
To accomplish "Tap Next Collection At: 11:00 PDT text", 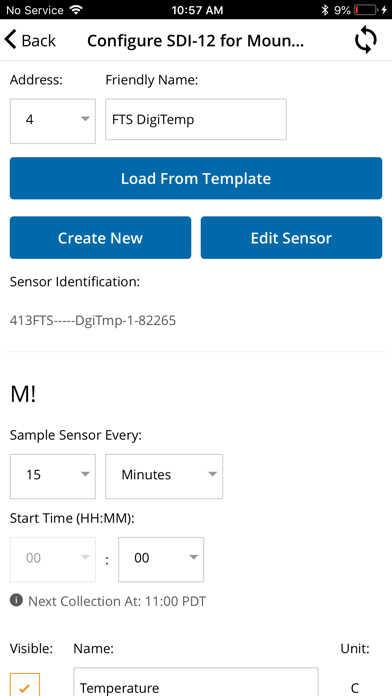I will 117,601.
